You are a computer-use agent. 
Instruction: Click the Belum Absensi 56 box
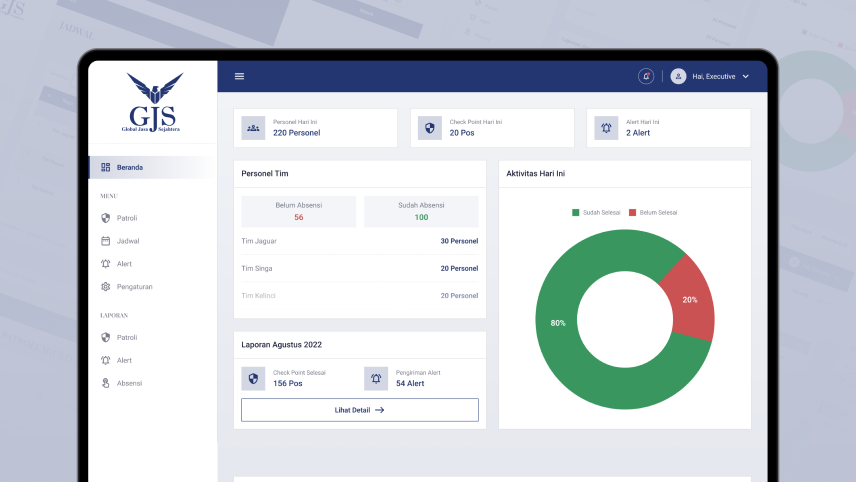point(299,211)
